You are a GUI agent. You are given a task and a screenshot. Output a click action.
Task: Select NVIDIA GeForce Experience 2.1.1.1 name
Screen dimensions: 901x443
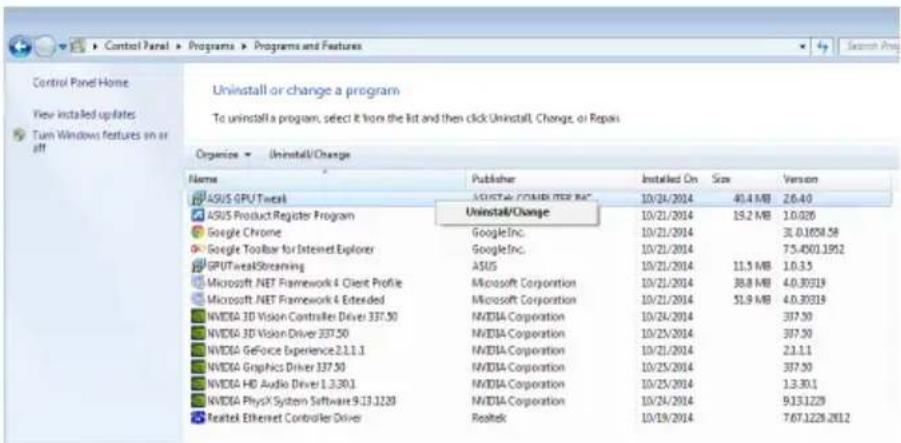point(285,350)
